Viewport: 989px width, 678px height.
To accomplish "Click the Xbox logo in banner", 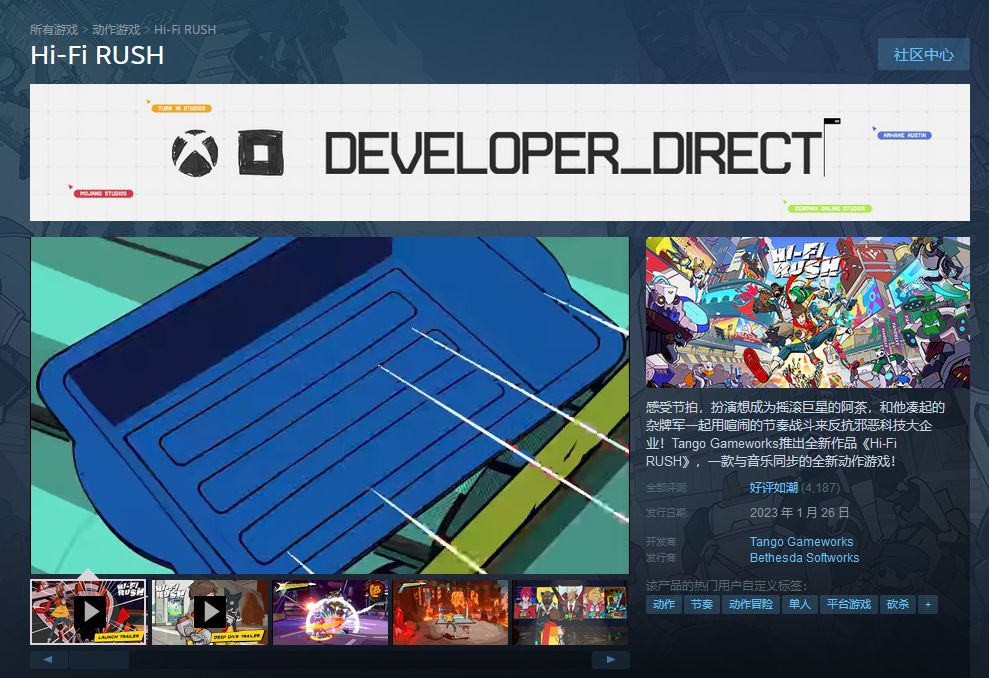I will [195, 153].
